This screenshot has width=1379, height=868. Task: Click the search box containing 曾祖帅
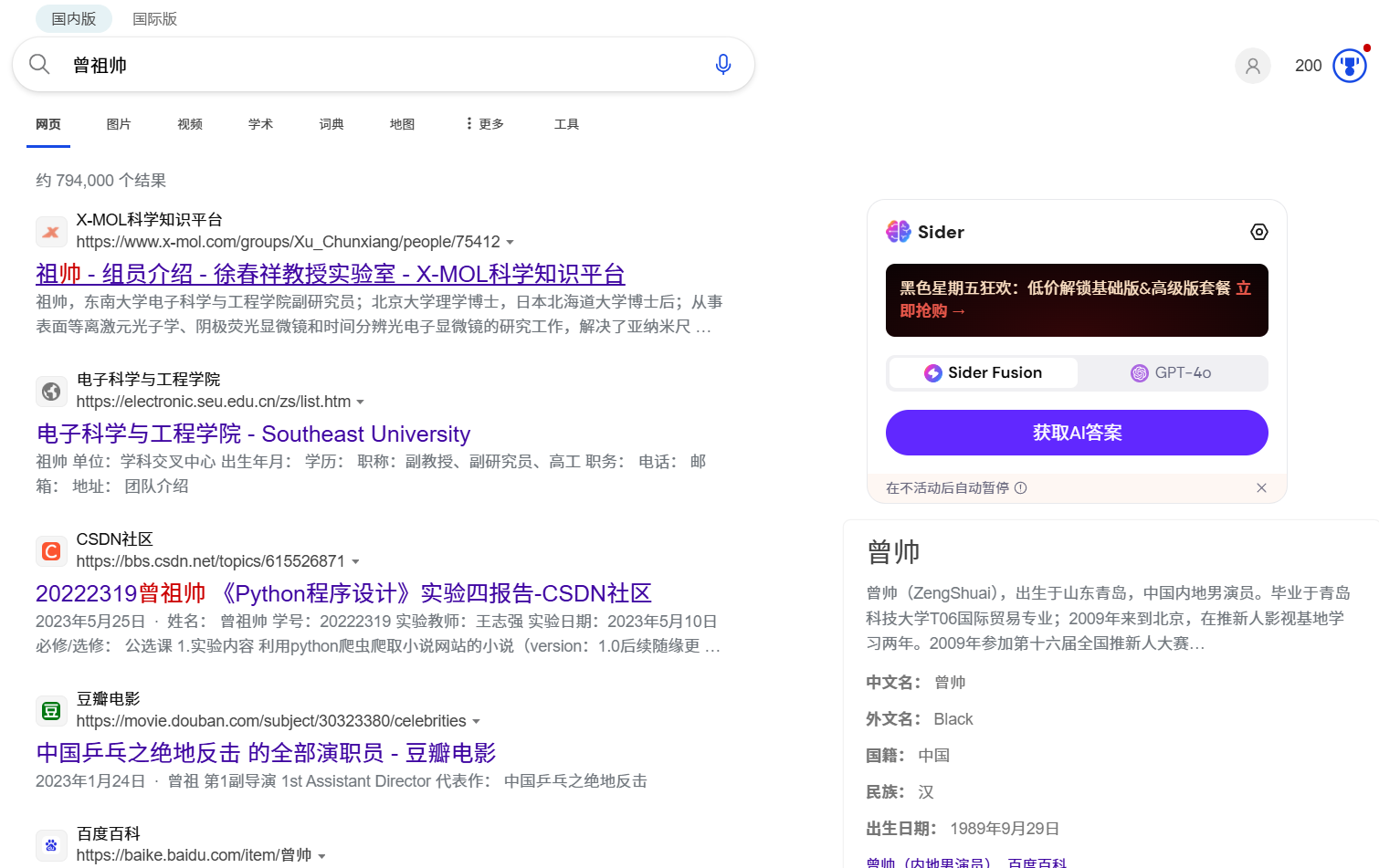(x=384, y=65)
